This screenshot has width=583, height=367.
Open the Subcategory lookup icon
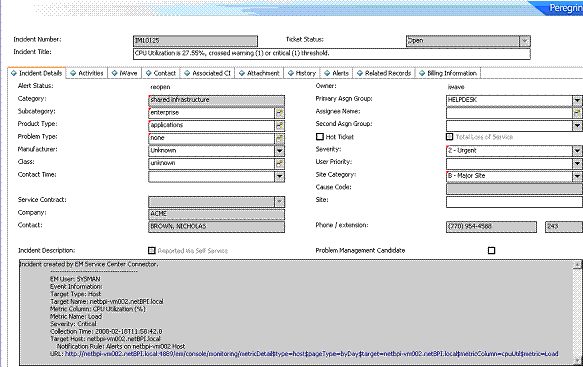(280, 113)
